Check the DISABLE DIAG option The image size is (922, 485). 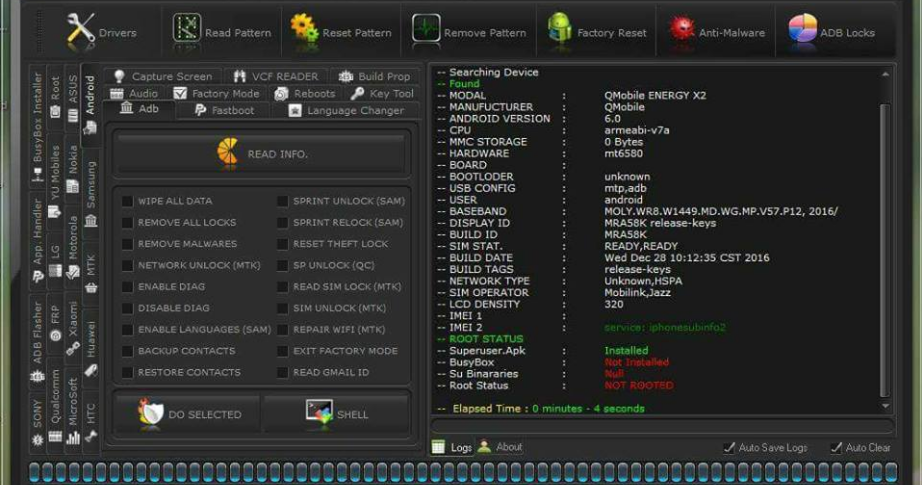coord(128,308)
